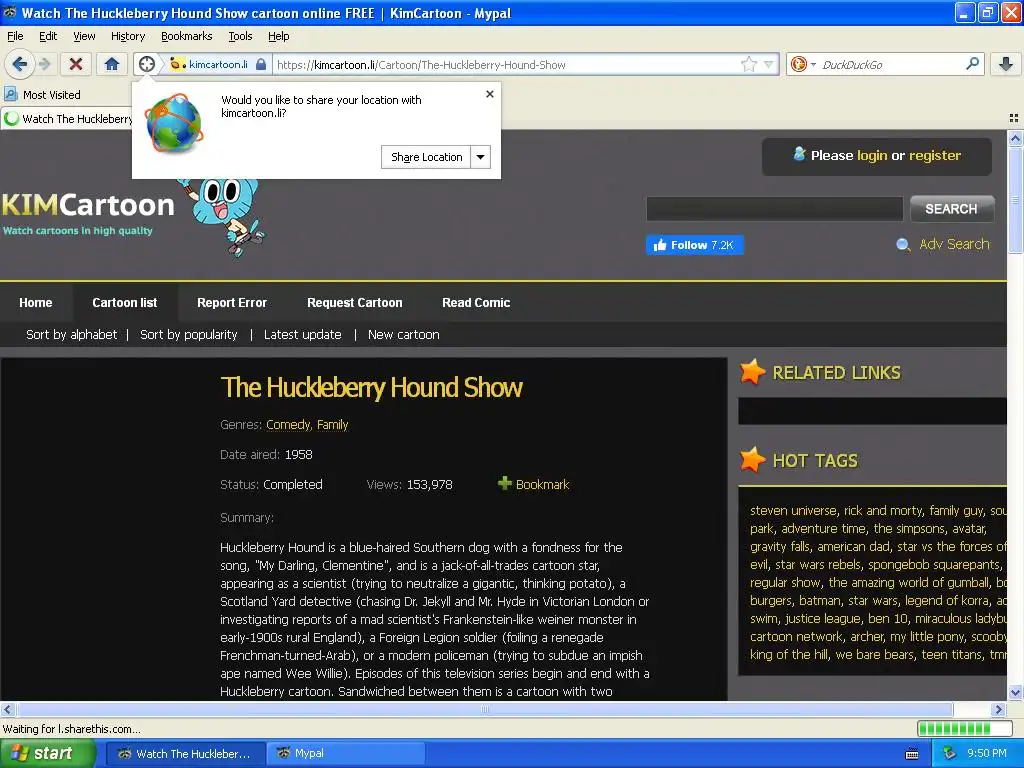The height and width of the screenshot is (768, 1024).
Task: Click the magnifier icon in search bar
Action: pos(972,64)
